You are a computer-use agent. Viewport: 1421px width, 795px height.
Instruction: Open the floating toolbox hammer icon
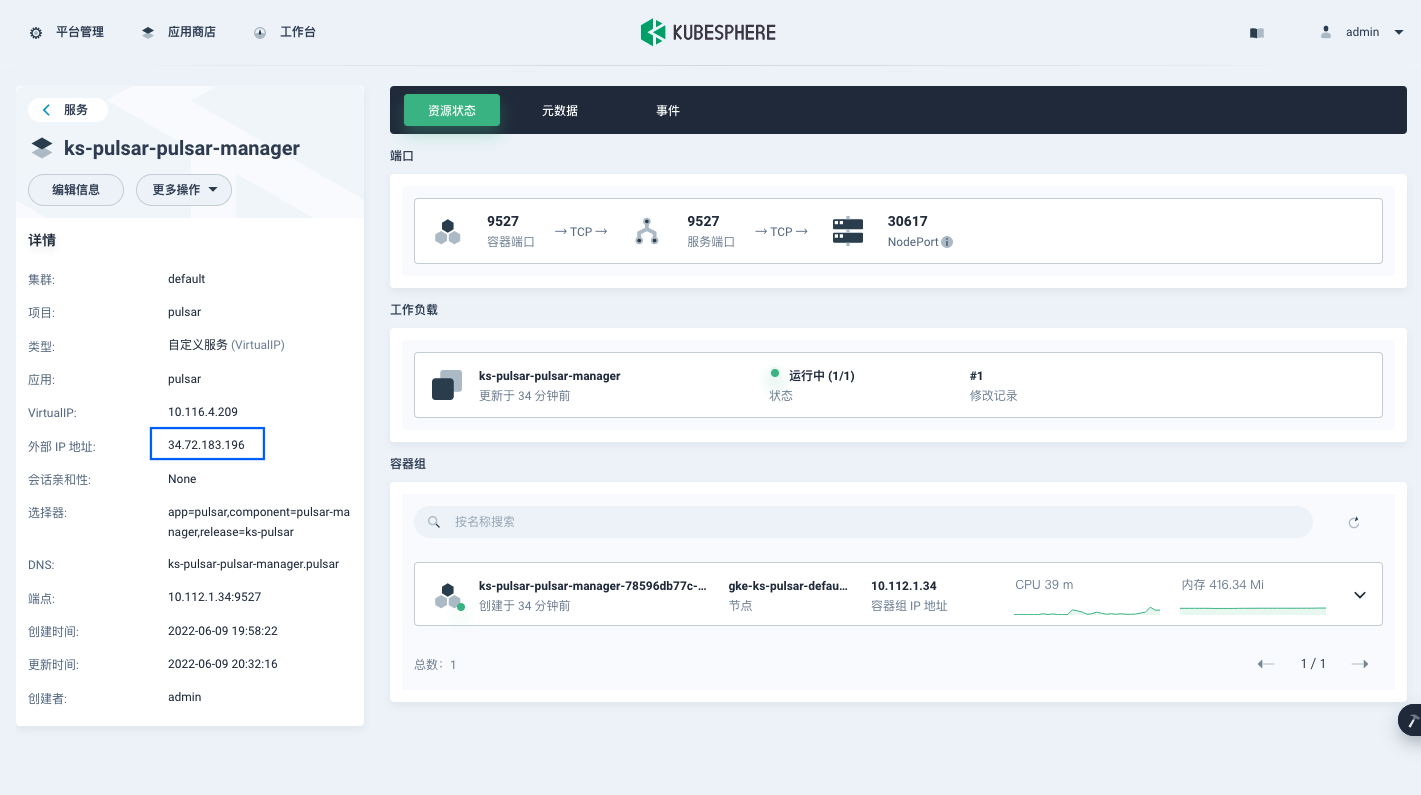[1411, 720]
